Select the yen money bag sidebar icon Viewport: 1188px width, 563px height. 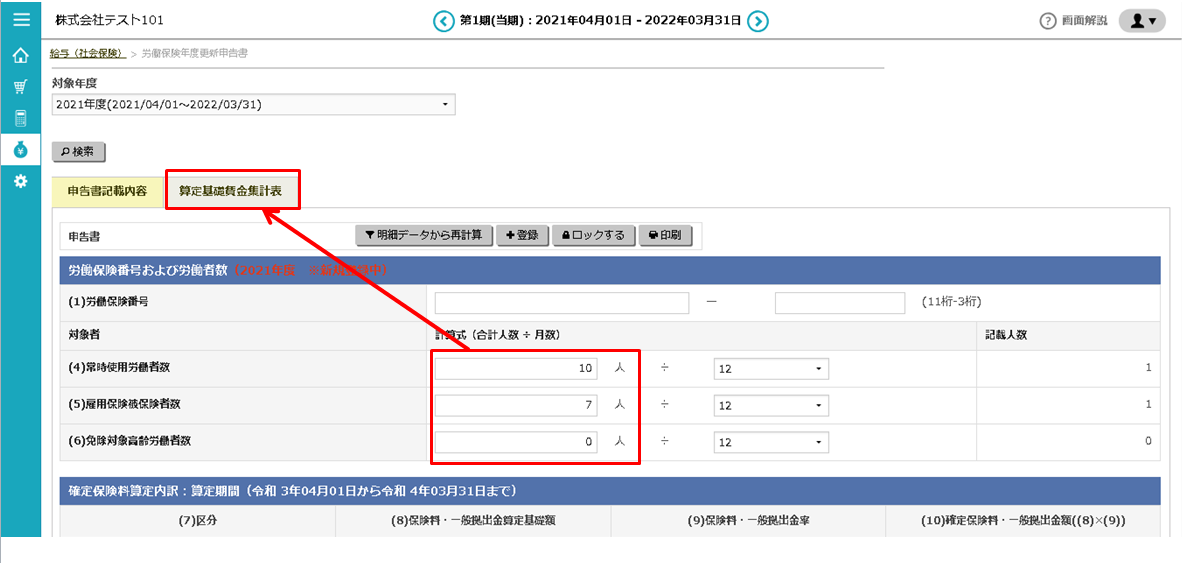tap(20, 150)
